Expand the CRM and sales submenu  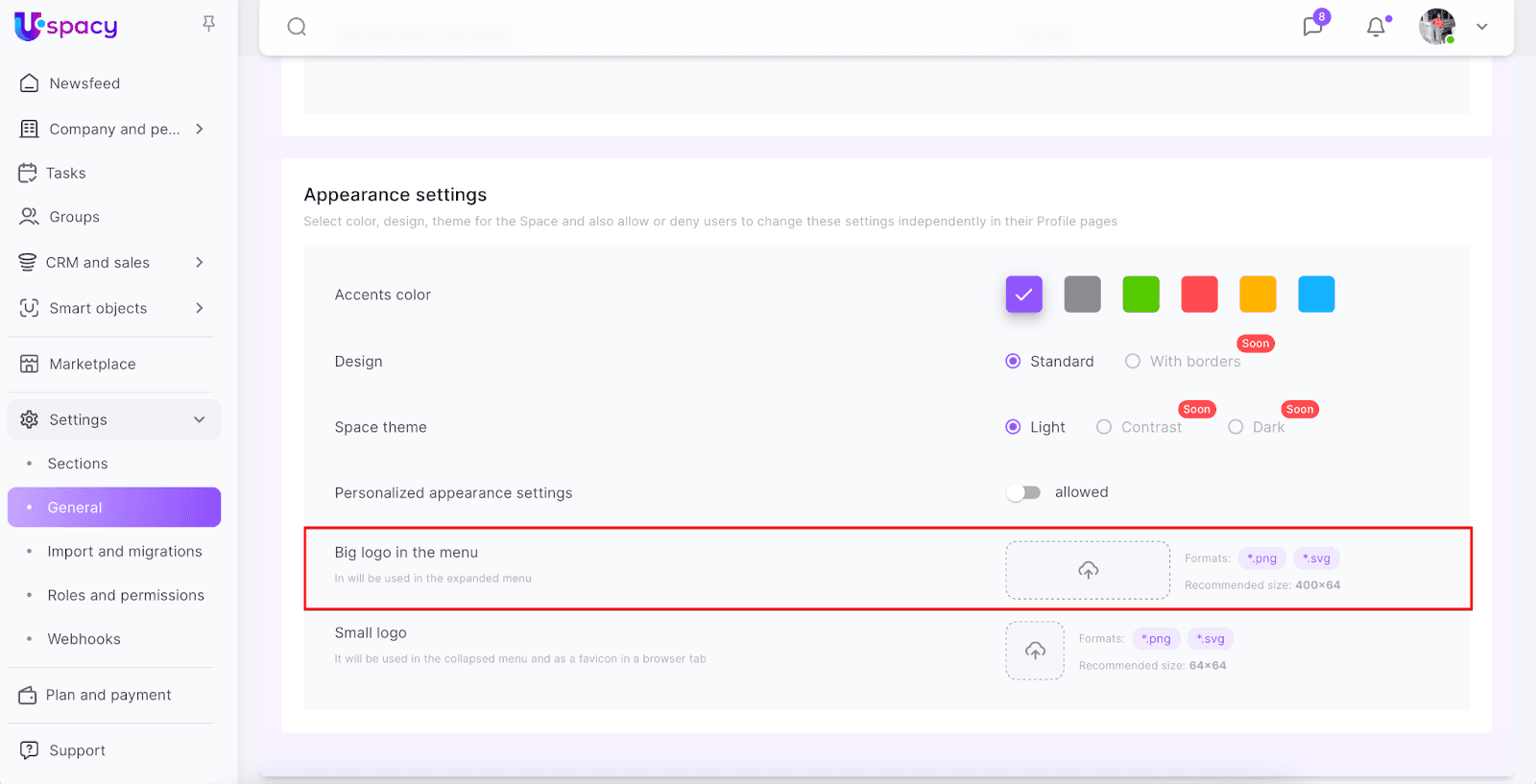click(x=200, y=262)
